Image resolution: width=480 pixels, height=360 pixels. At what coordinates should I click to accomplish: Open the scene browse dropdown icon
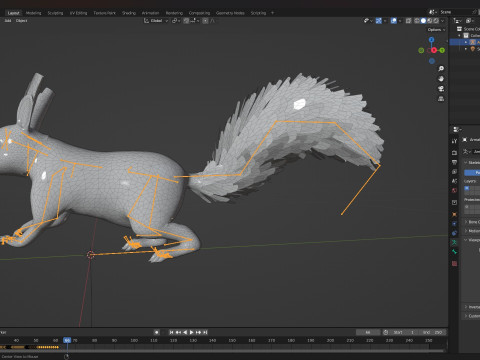coord(433,12)
